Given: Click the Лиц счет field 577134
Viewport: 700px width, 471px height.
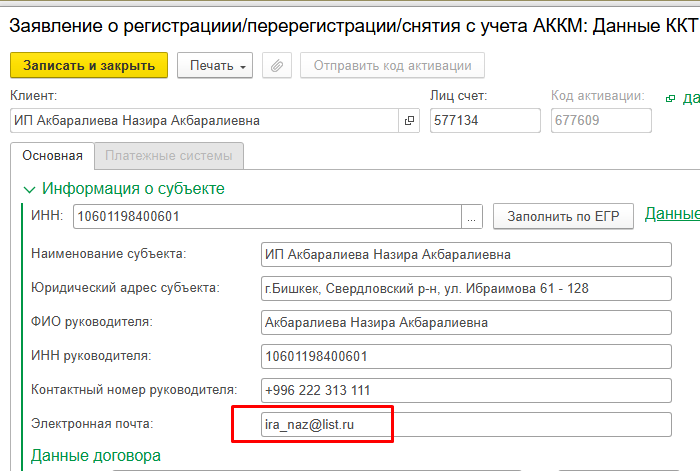Looking at the screenshot, I should pyautogui.click(x=485, y=121).
